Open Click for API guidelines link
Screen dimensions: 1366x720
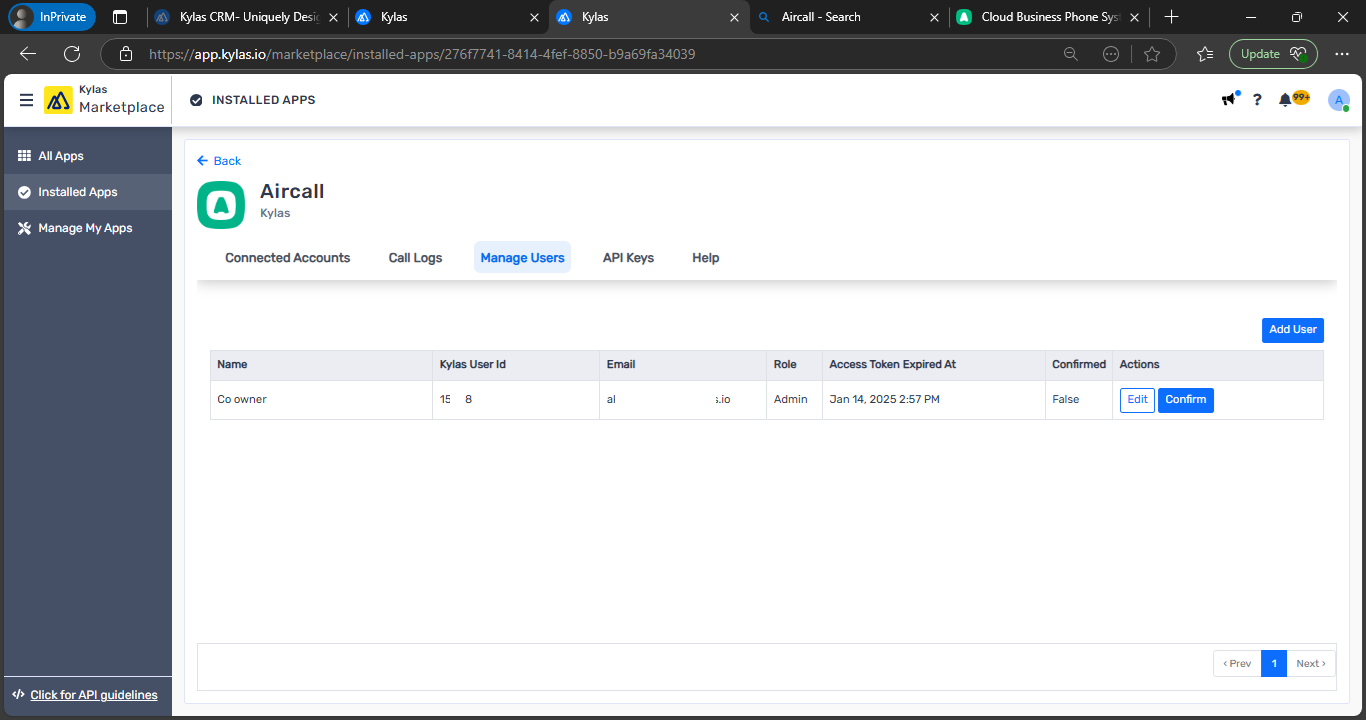(x=94, y=695)
